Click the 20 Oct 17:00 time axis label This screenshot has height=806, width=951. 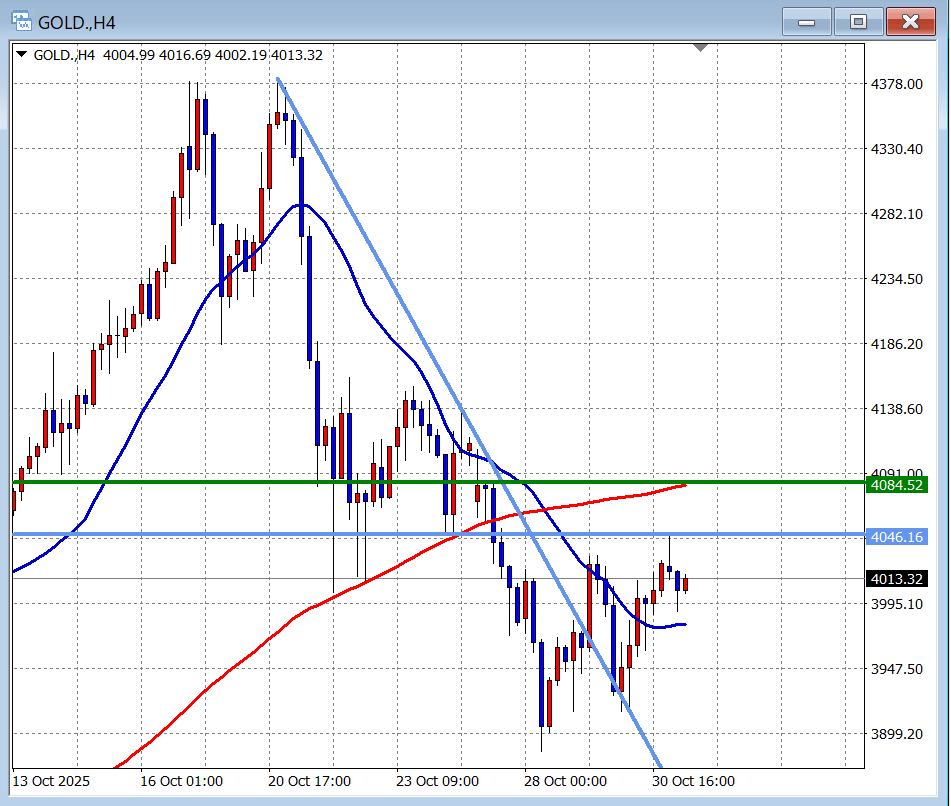click(310, 781)
